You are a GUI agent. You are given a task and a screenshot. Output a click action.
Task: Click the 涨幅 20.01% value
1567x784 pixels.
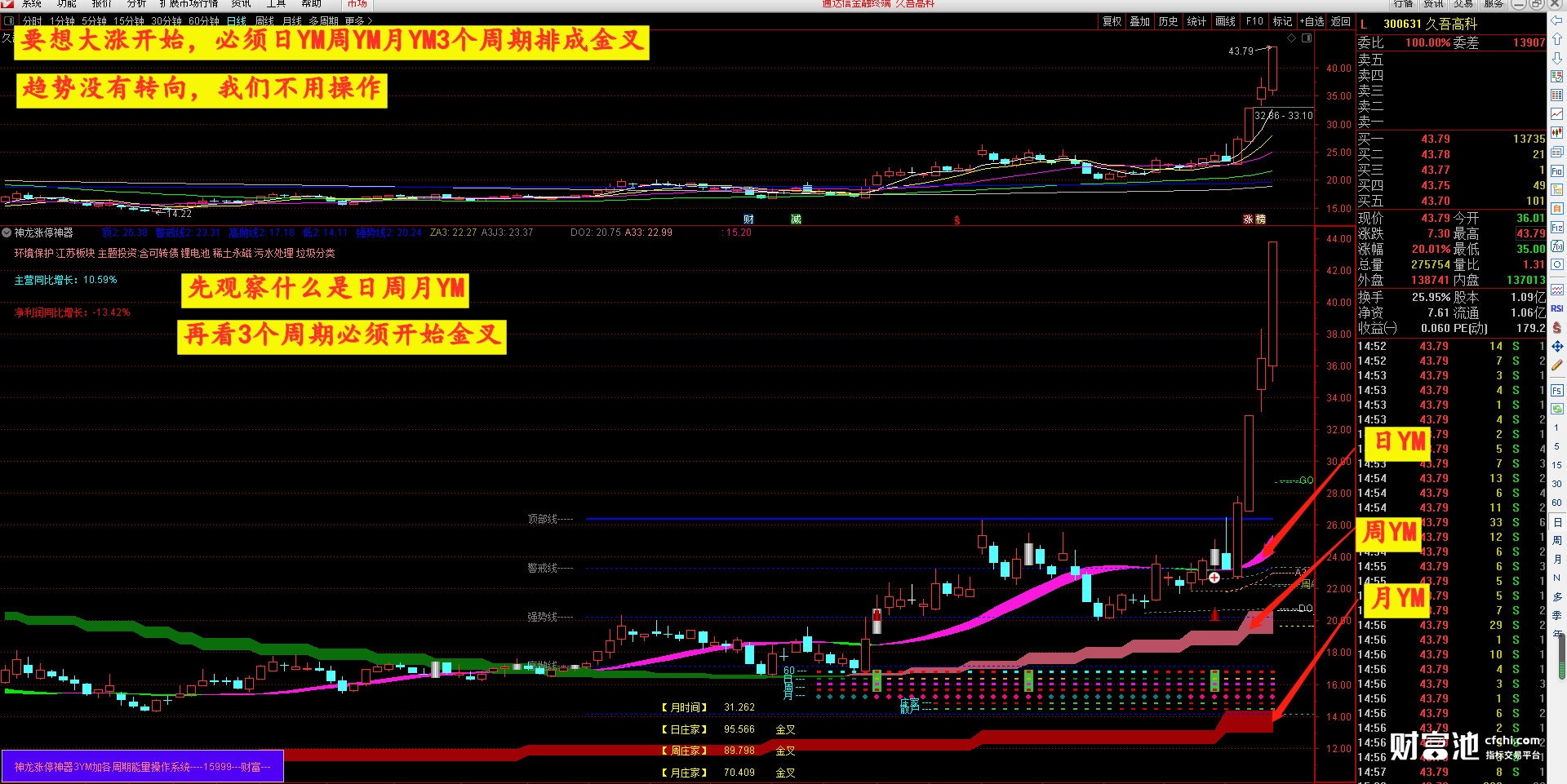click(x=1431, y=249)
